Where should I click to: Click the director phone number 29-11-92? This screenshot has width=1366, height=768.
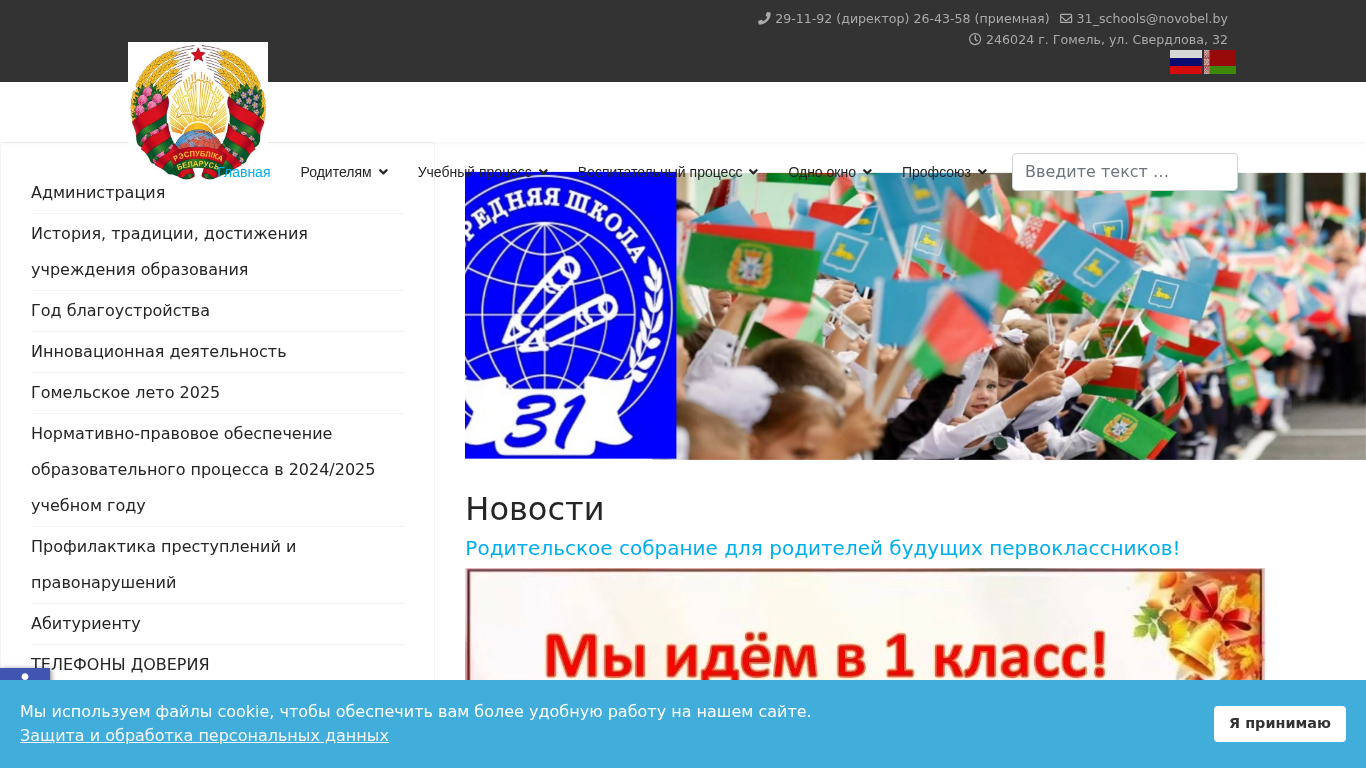[803, 18]
